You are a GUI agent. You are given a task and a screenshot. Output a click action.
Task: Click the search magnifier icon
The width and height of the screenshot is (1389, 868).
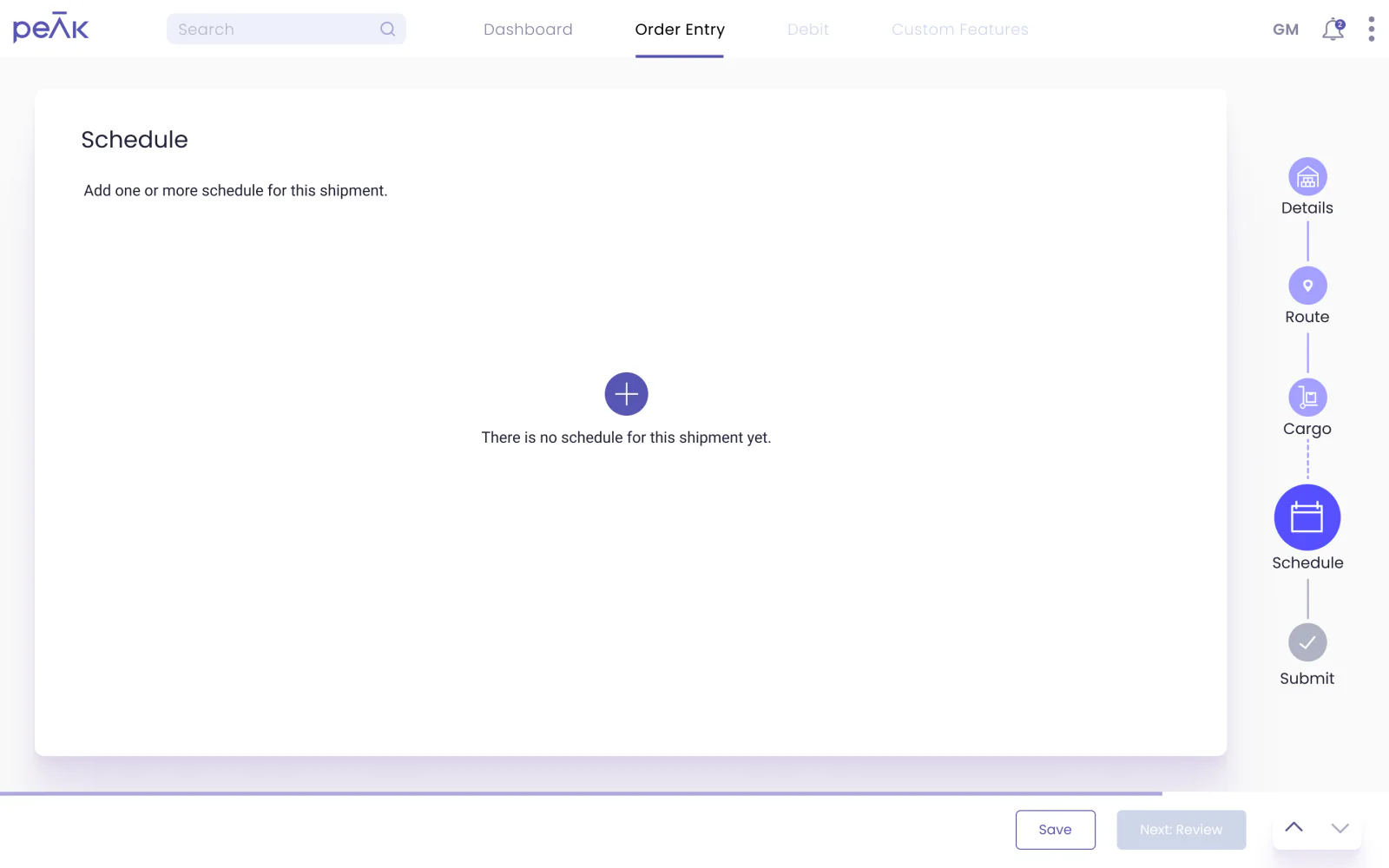(387, 29)
